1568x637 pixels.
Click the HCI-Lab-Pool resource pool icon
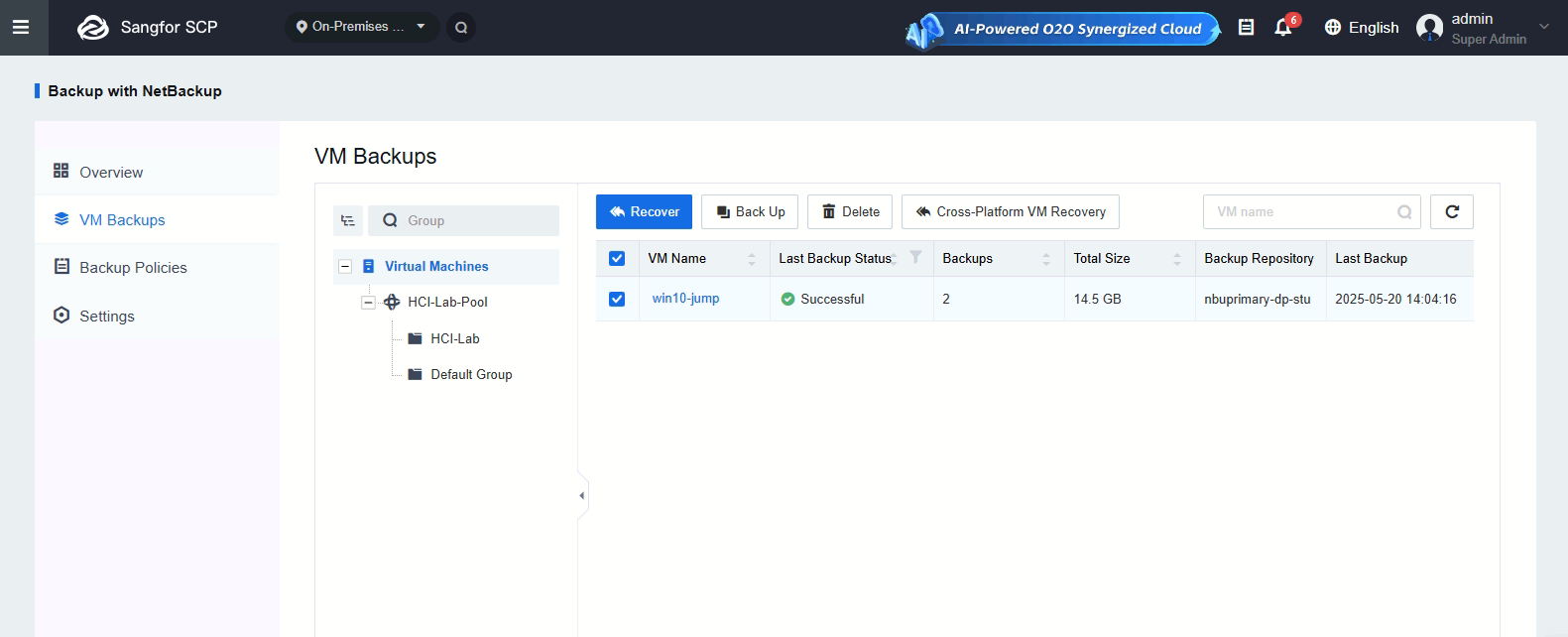pos(392,302)
